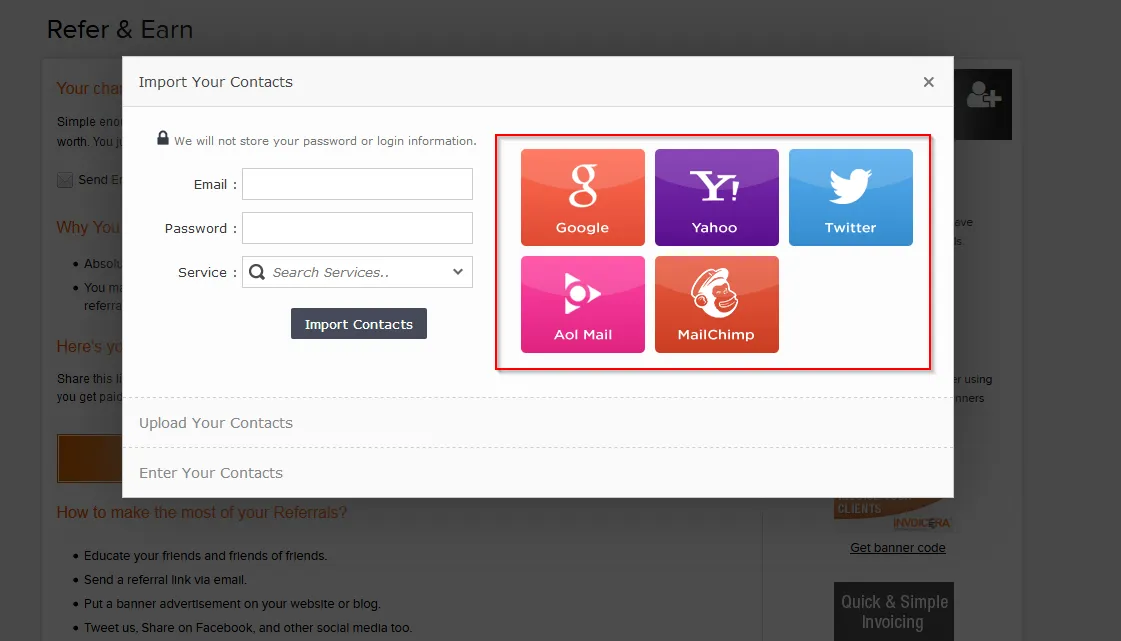The image size is (1121, 641).
Task: Open the Get banner code link
Action: (898, 547)
